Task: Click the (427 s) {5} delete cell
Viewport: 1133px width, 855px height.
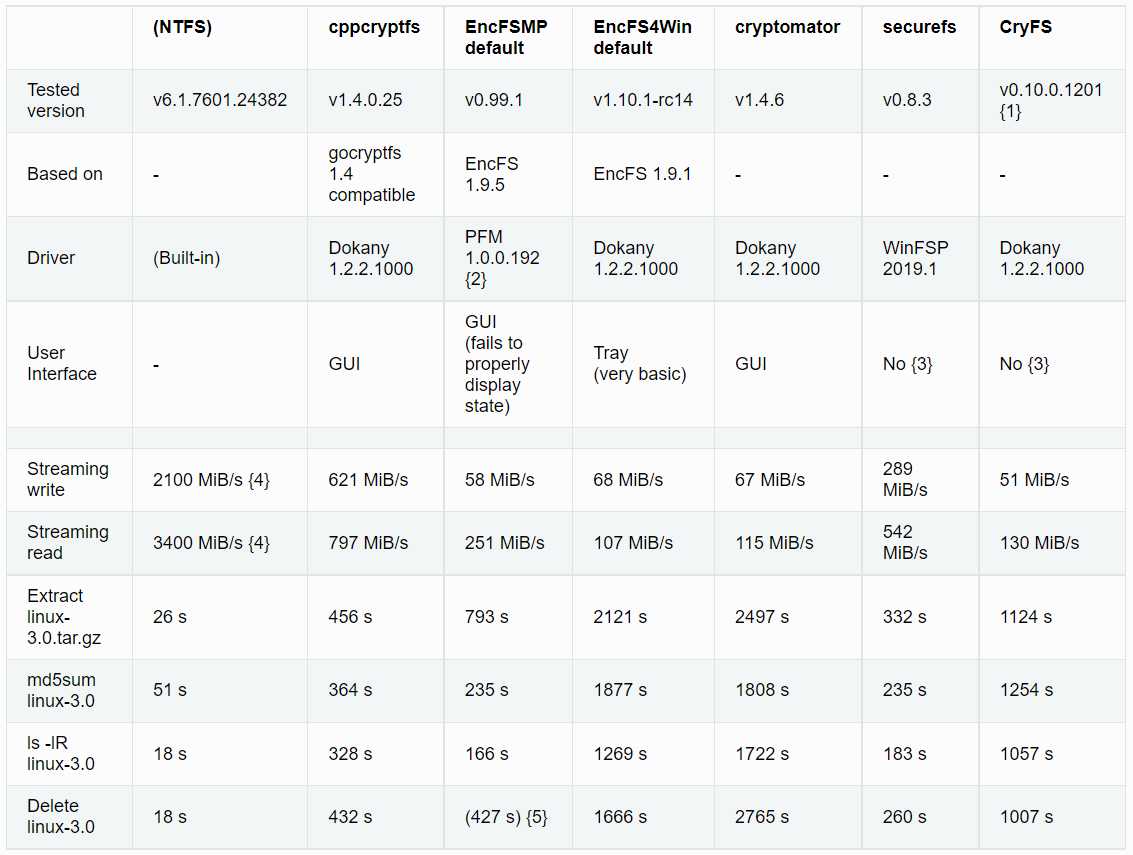Action: [x=506, y=817]
